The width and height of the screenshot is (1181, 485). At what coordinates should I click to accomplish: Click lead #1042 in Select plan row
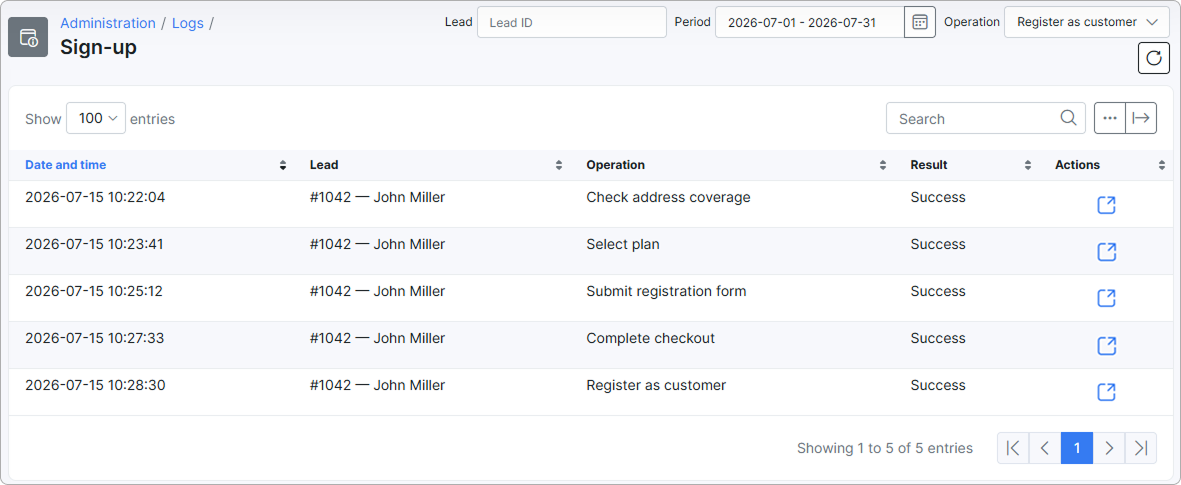tap(377, 244)
